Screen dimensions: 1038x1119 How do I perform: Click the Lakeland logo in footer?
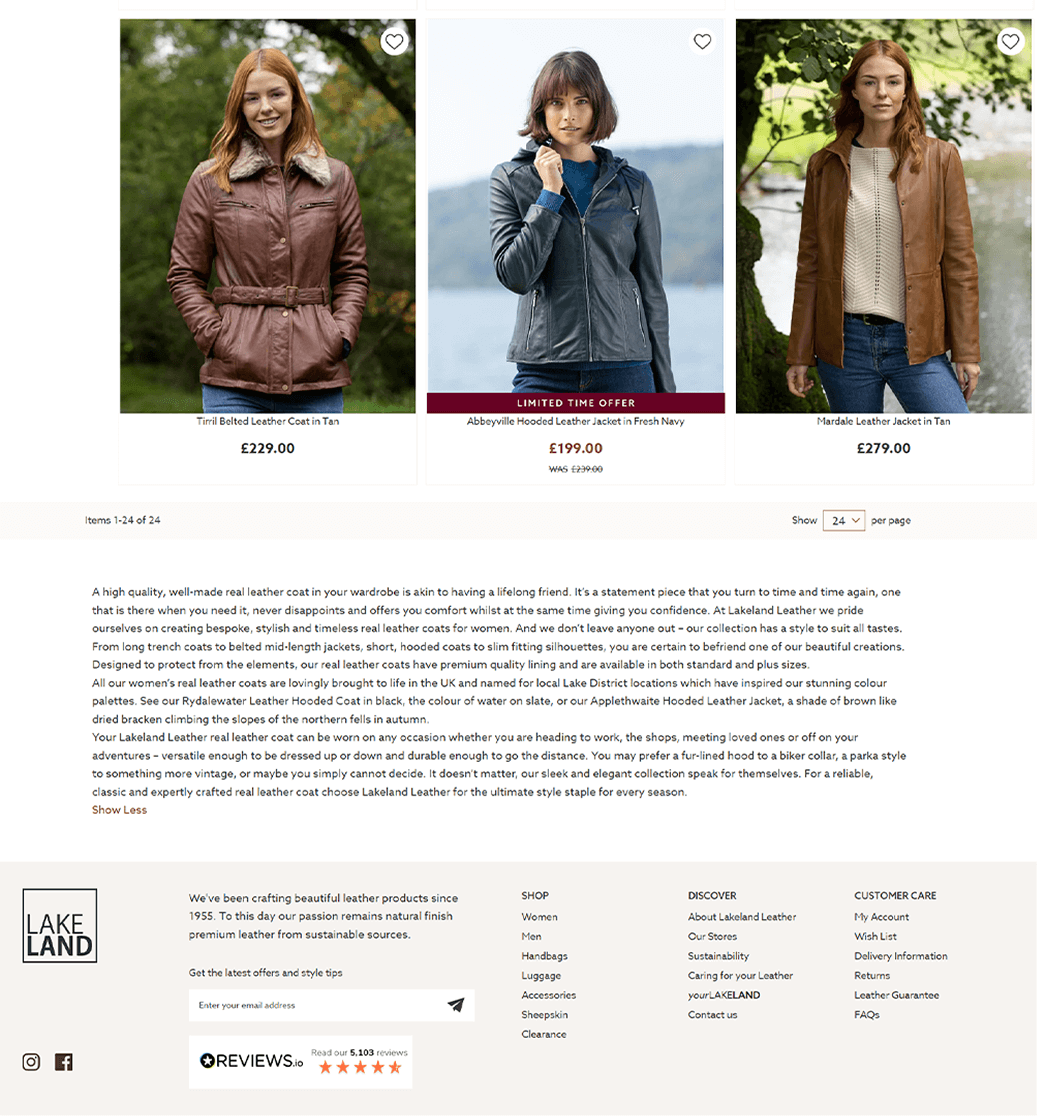(59, 926)
